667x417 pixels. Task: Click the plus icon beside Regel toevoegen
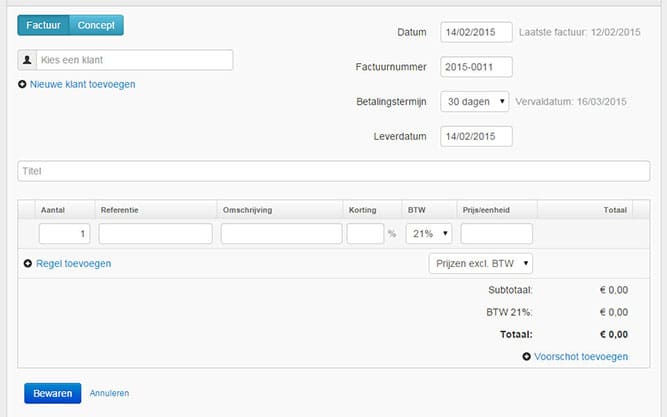point(28,264)
